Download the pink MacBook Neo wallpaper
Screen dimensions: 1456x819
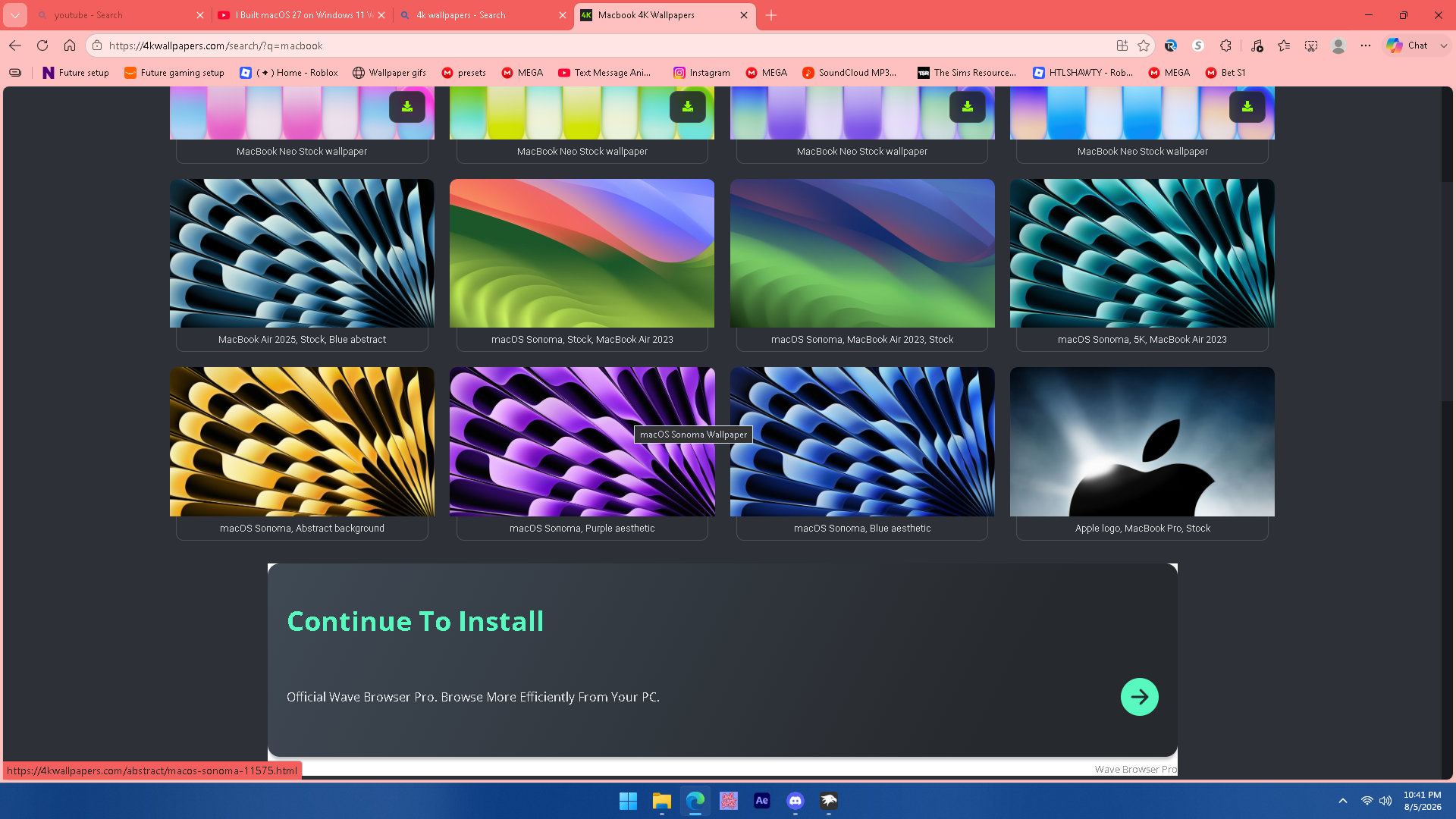pyautogui.click(x=407, y=107)
